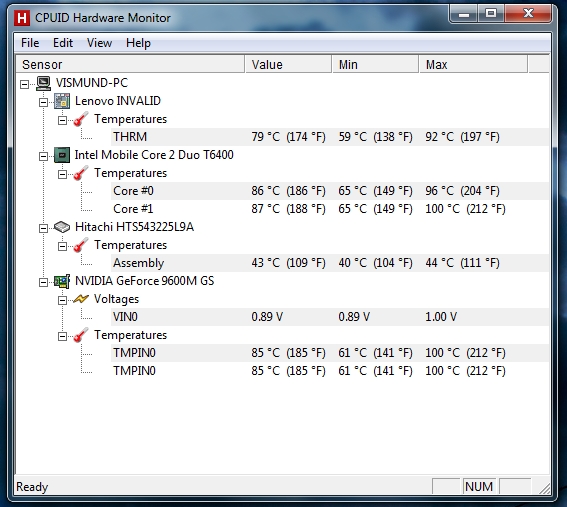
Task: Select Intel Mobile Core 2 Duo T6400 label
Action: tap(154, 155)
